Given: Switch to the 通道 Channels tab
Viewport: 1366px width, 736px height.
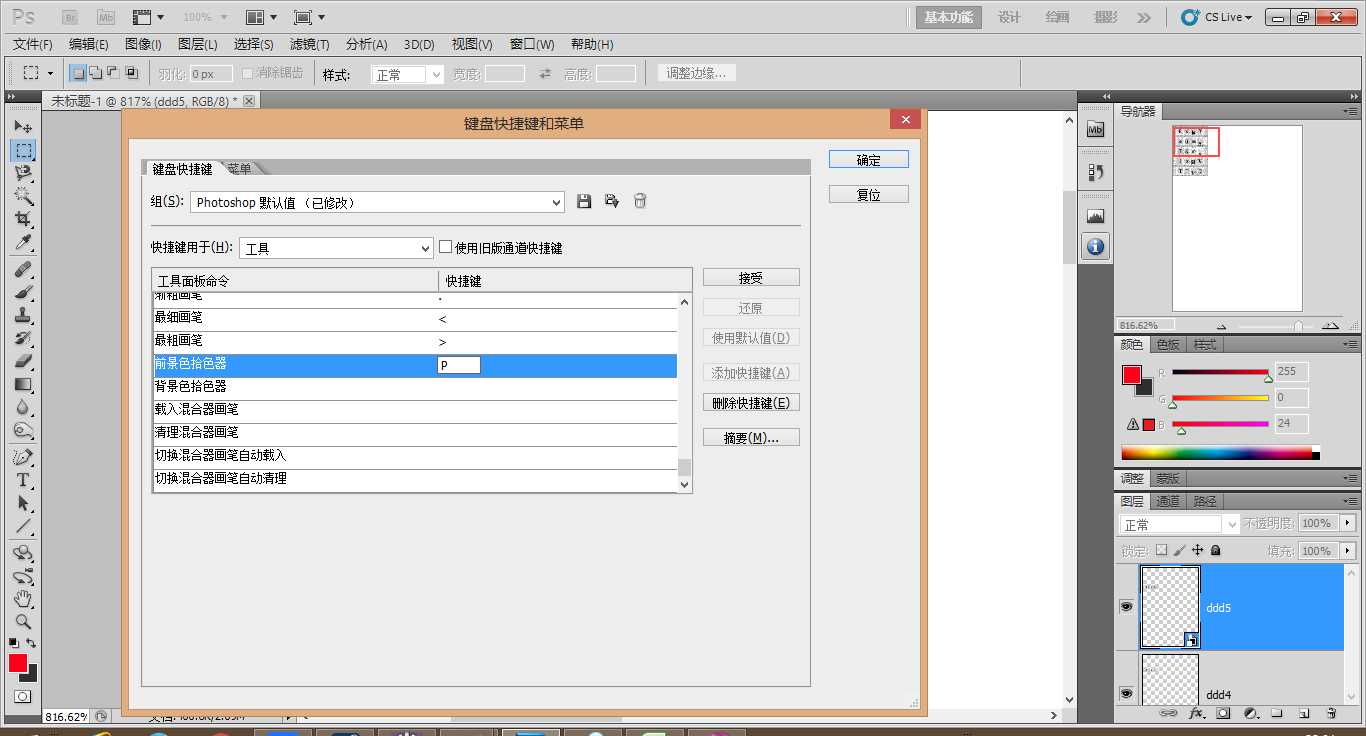Looking at the screenshot, I should [x=1168, y=501].
